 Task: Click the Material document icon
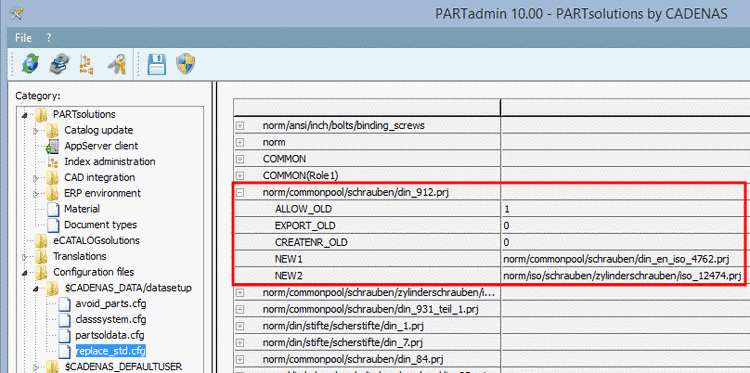53,209
